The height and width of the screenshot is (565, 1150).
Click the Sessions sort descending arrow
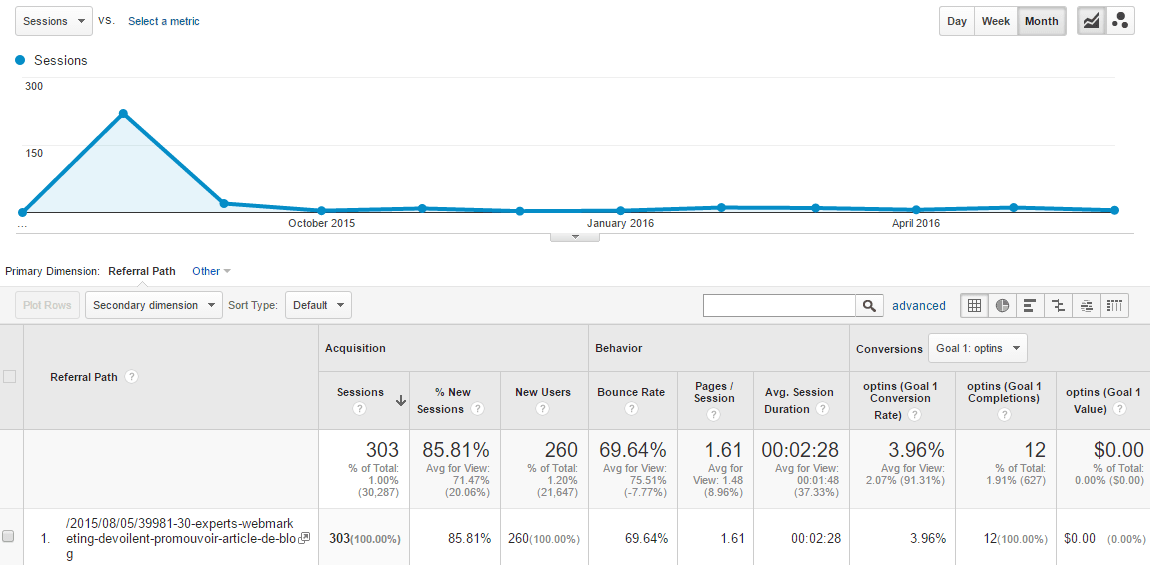pos(400,401)
